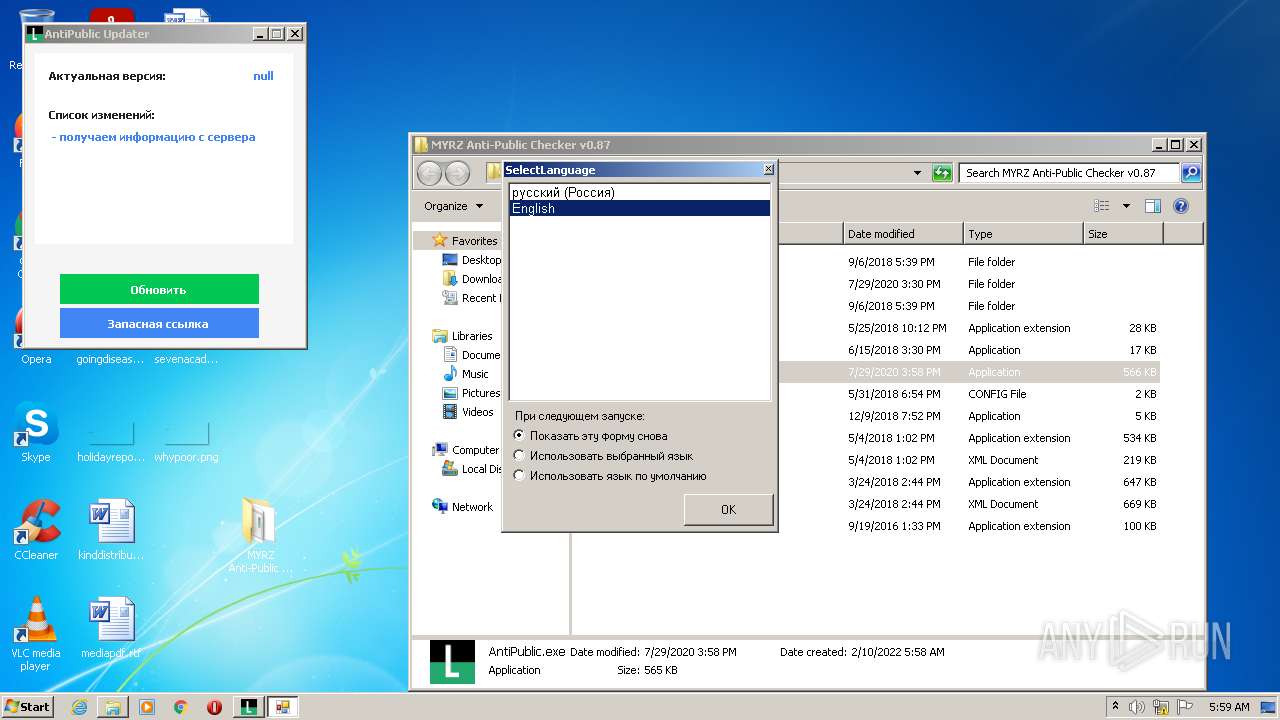
Task: Click the taskbar clock 5:59 AM
Action: 1229,707
